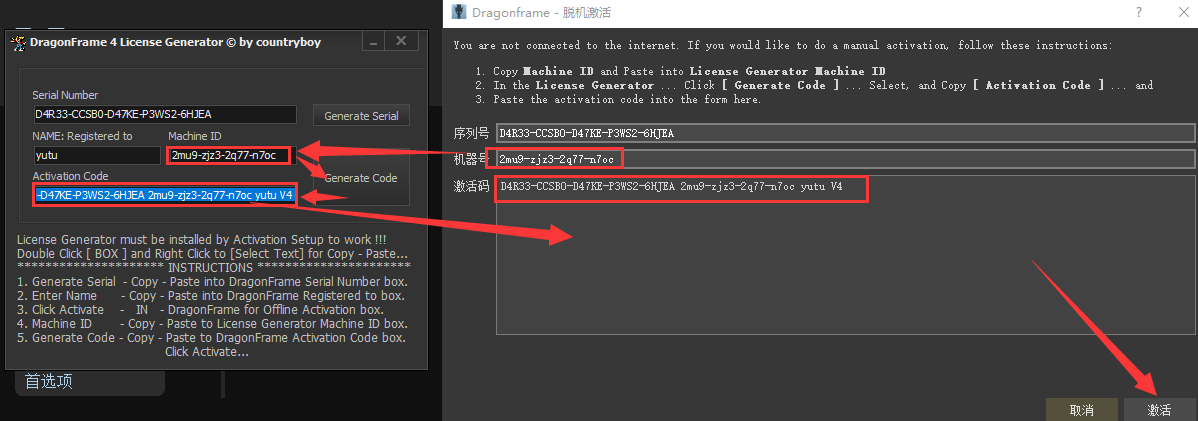1198x421 pixels.
Task: Click the DragonFrame License Generator title bar icon
Action: tap(17, 42)
